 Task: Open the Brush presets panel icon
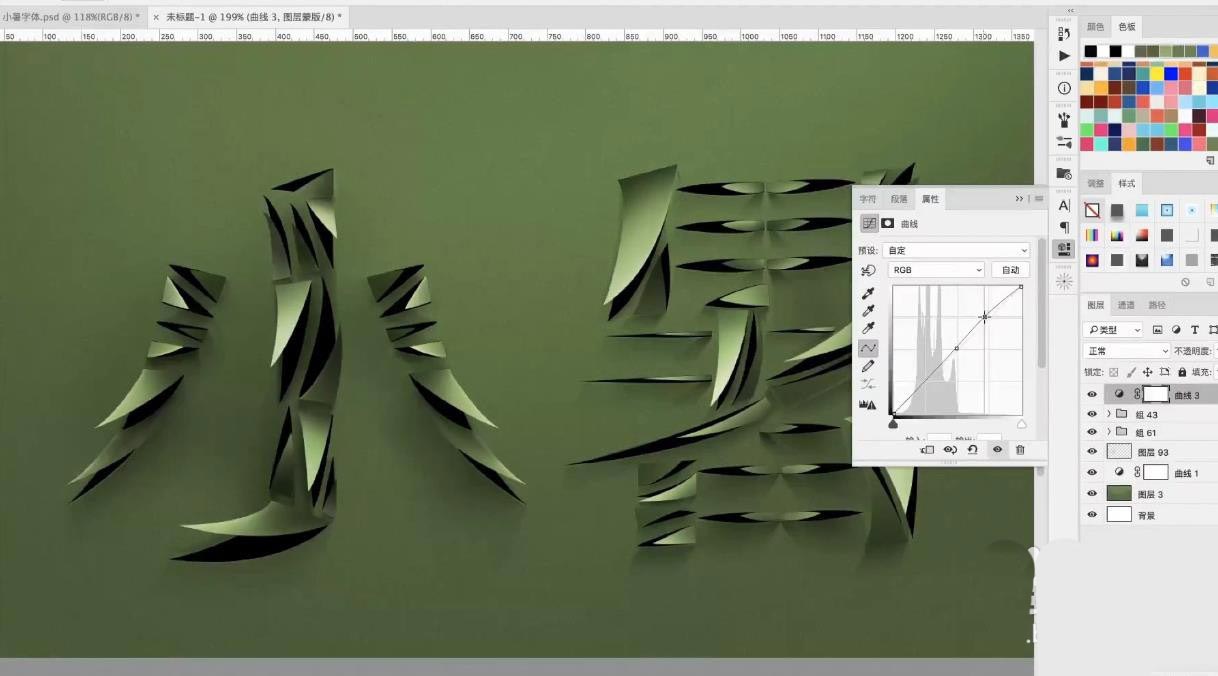point(1064,120)
